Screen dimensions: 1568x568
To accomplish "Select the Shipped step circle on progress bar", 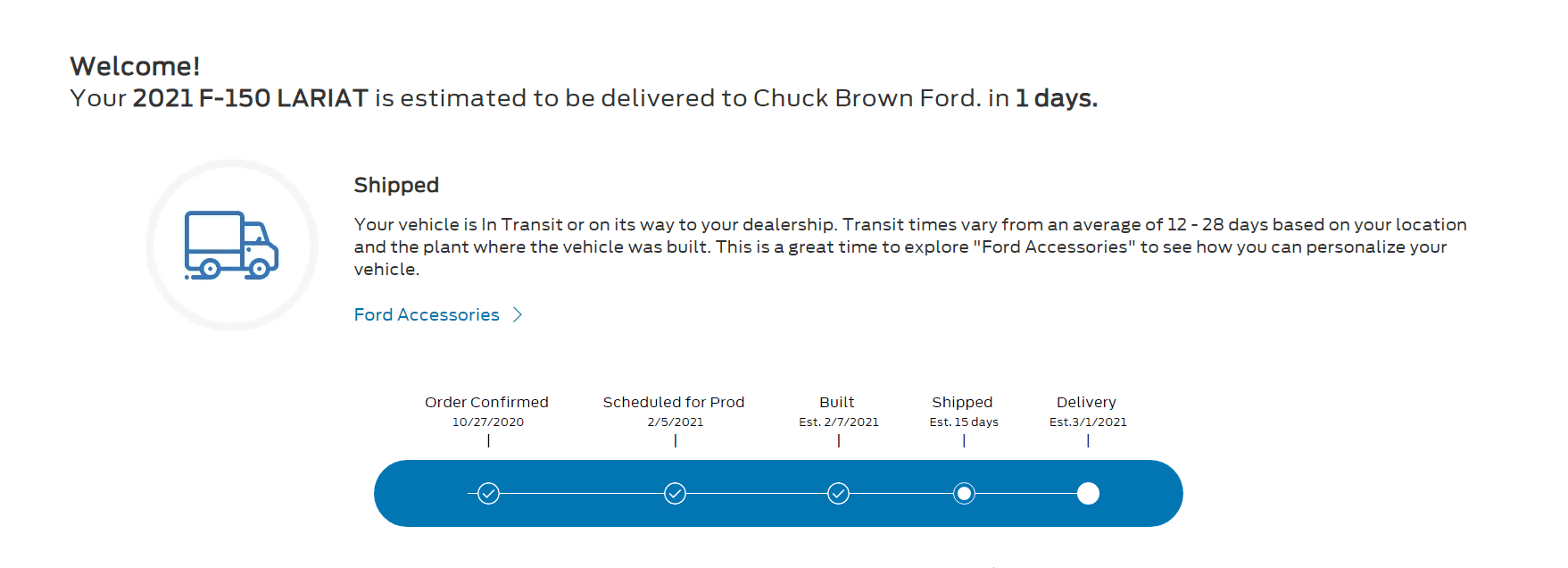I will (964, 494).
